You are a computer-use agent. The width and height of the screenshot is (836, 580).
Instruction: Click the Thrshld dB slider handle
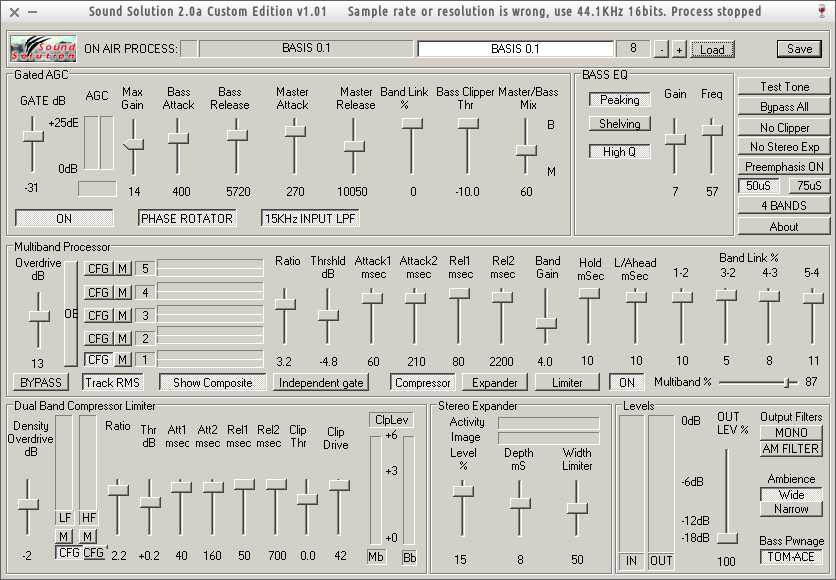point(328,315)
